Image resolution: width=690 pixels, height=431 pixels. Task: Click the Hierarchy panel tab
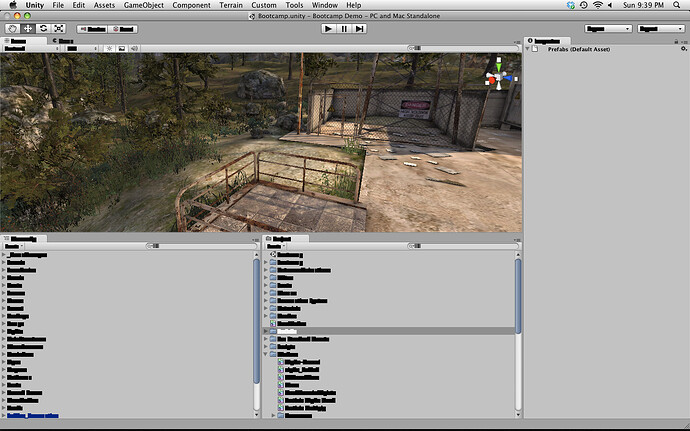coord(24,239)
